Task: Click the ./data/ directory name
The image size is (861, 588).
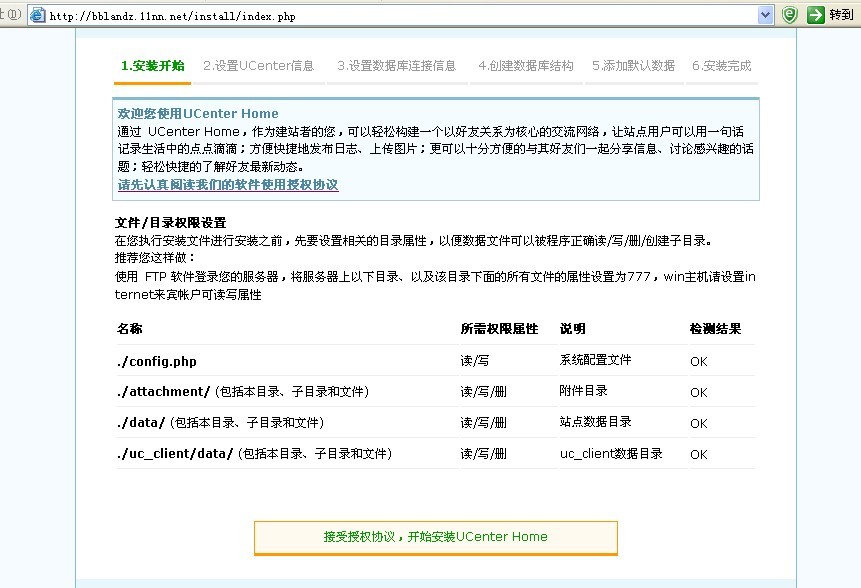Action: [141, 422]
